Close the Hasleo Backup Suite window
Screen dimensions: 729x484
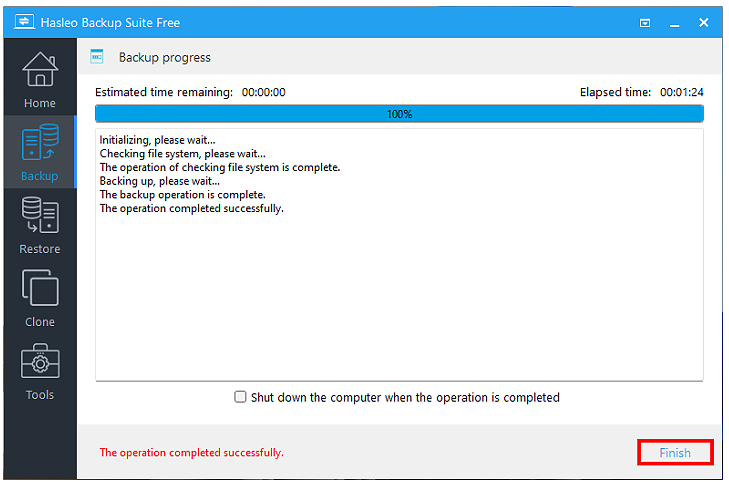click(x=703, y=22)
